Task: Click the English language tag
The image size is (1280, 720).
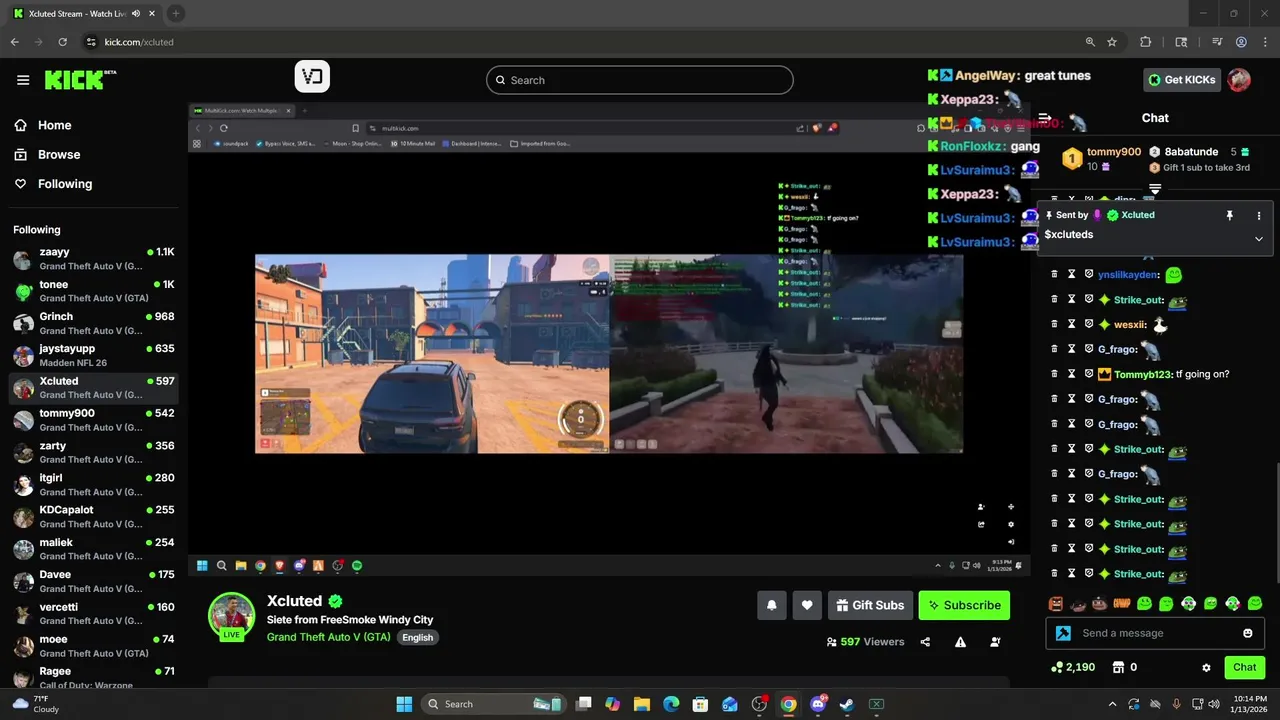Action: pyautogui.click(x=418, y=637)
